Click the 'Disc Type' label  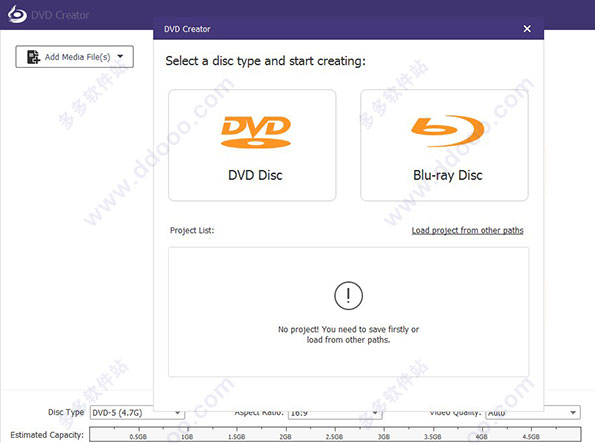pyautogui.click(x=66, y=412)
